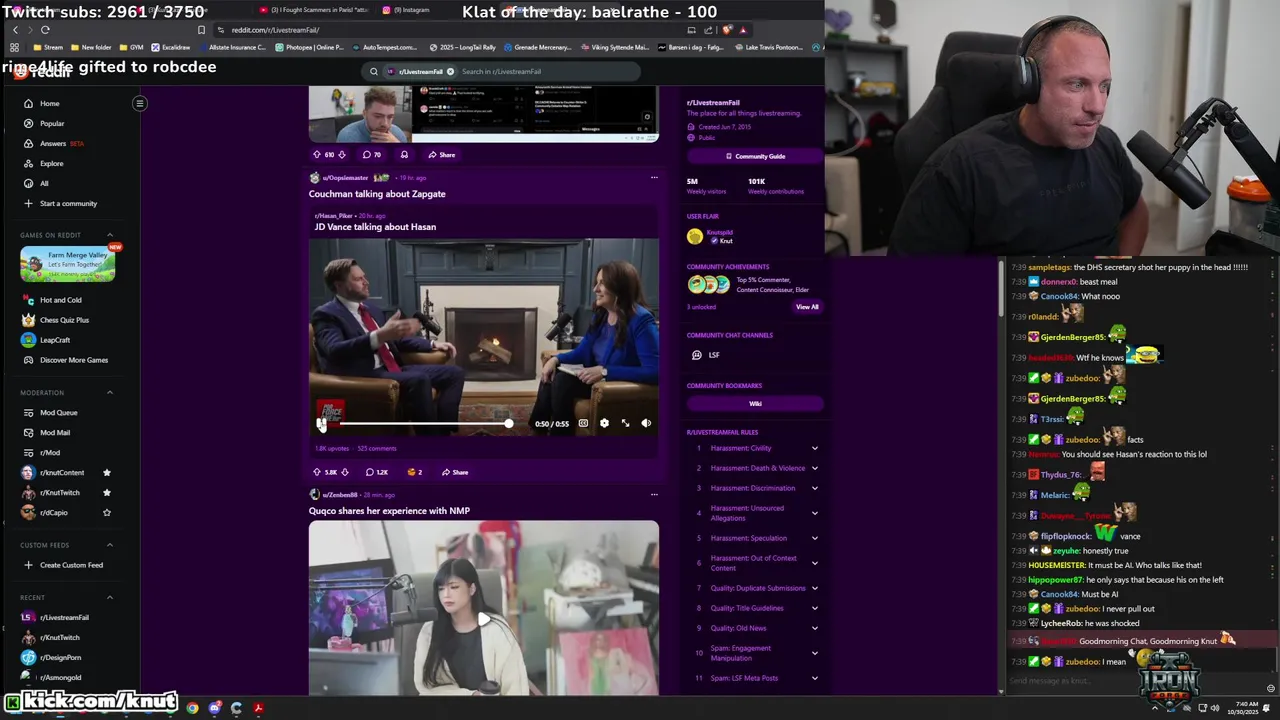Open options menu for Couchman post
The width and height of the screenshot is (1280, 720).
click(x=654, y=178)
